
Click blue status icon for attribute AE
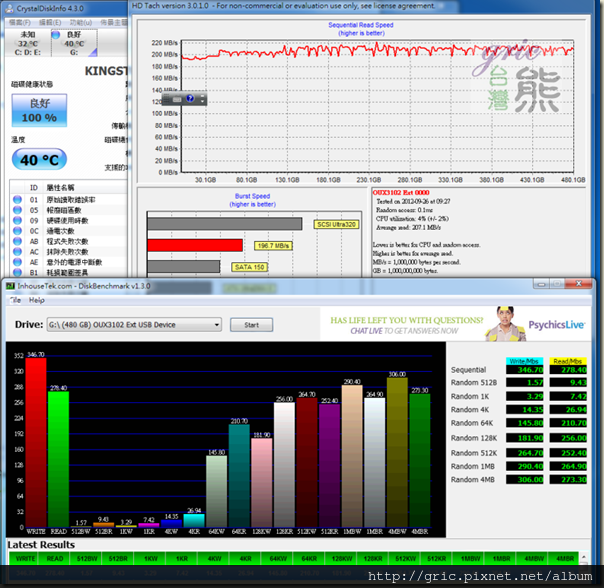17,262
